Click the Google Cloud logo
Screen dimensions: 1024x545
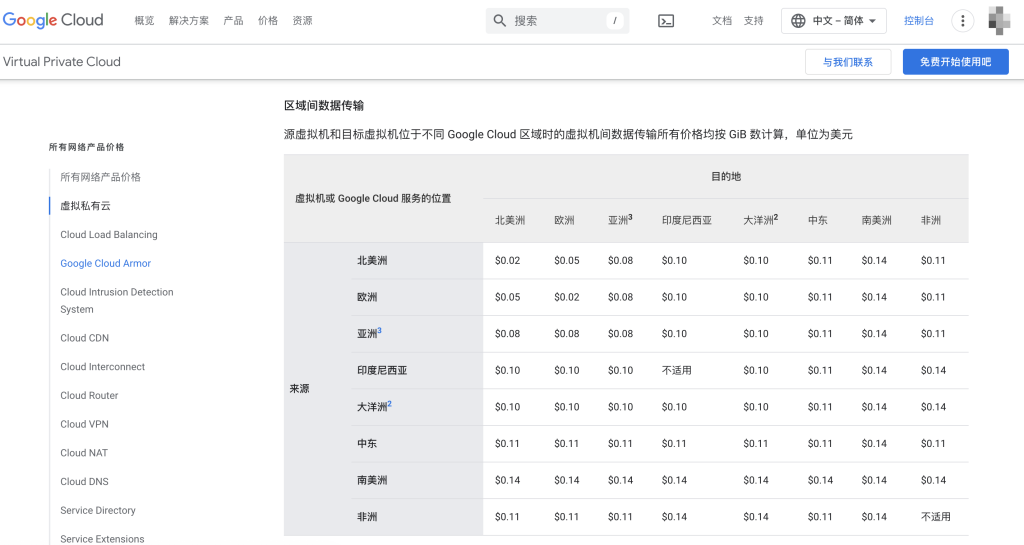[53, 20]
